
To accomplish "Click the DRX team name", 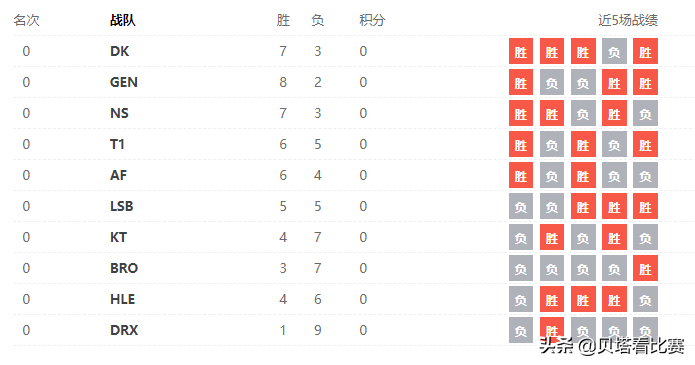I will coord(124,330).
